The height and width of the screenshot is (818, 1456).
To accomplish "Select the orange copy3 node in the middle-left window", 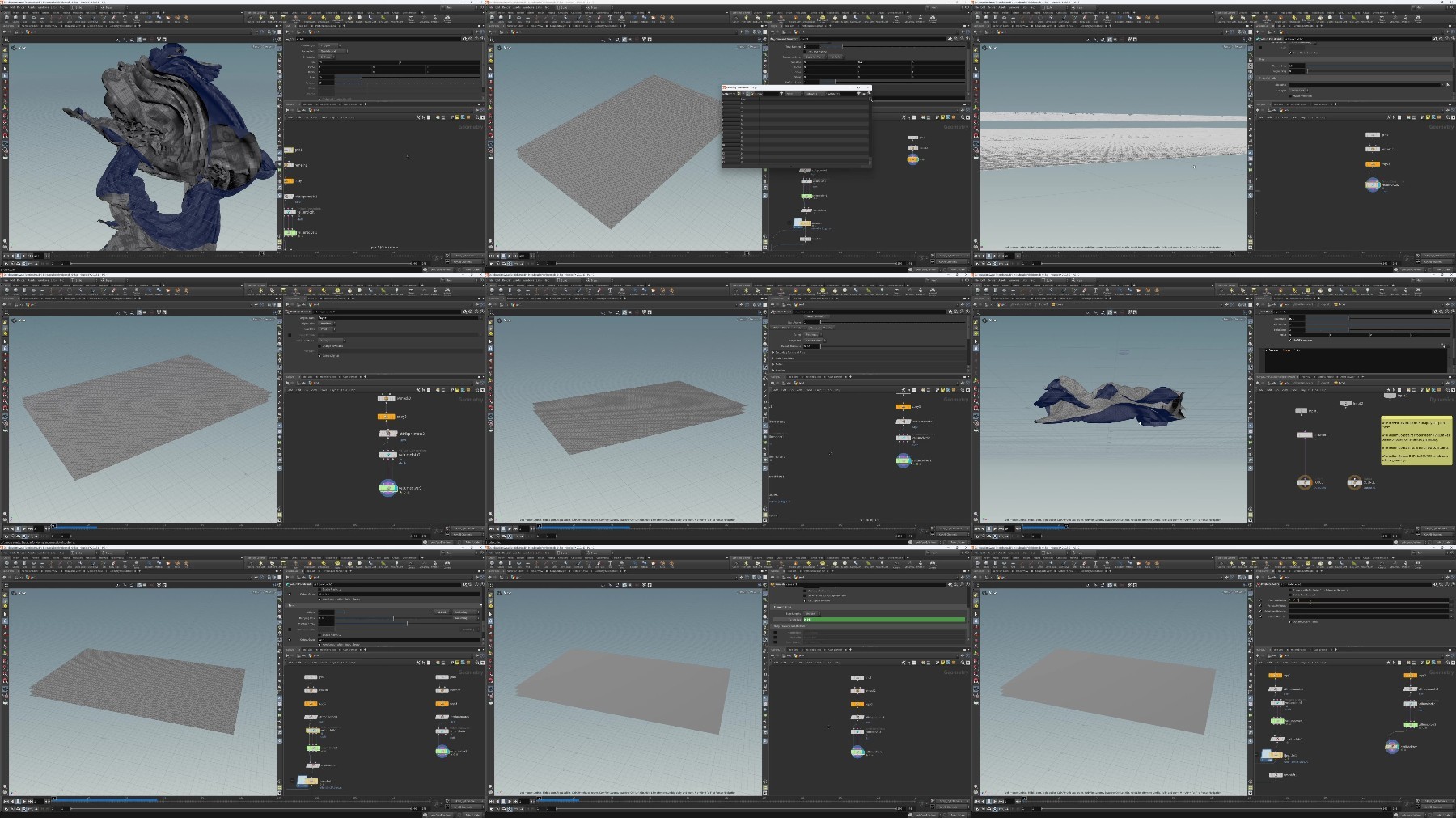I will pyautogui.click(x=387, y=417).
